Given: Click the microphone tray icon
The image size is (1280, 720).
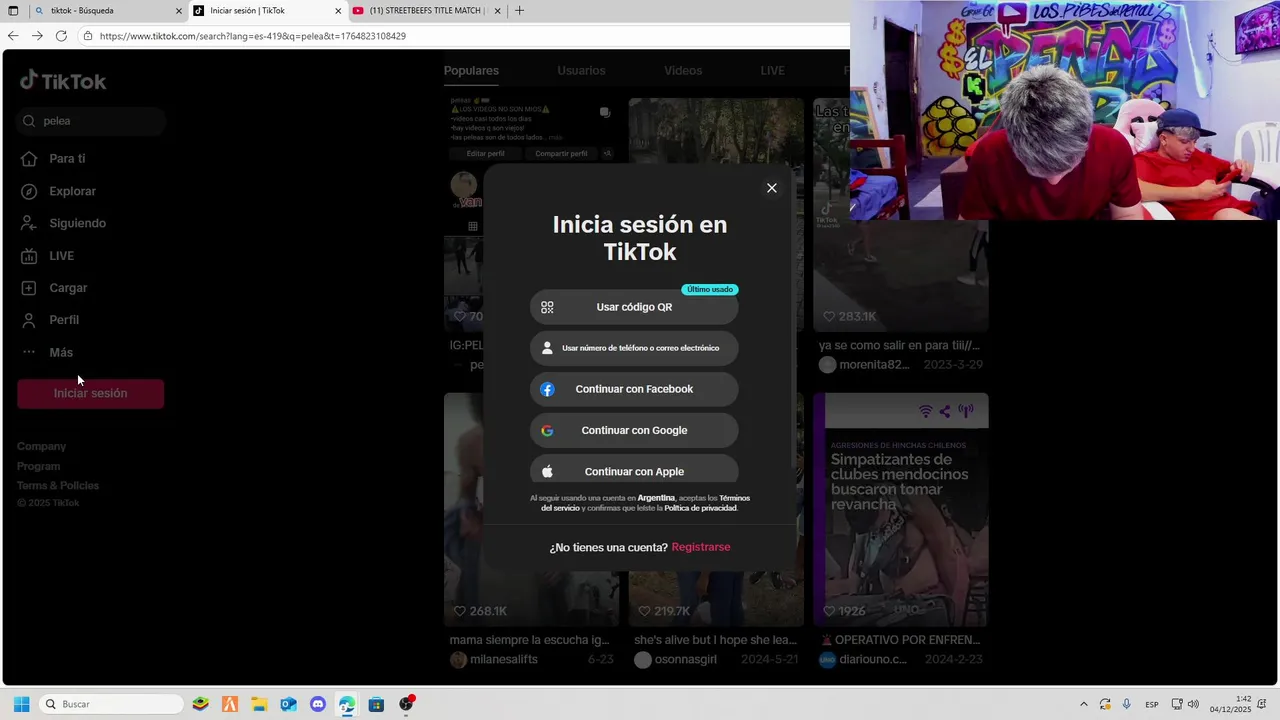Looking at the screenshot, I should pyautogui.click(x=1127, y=704).
